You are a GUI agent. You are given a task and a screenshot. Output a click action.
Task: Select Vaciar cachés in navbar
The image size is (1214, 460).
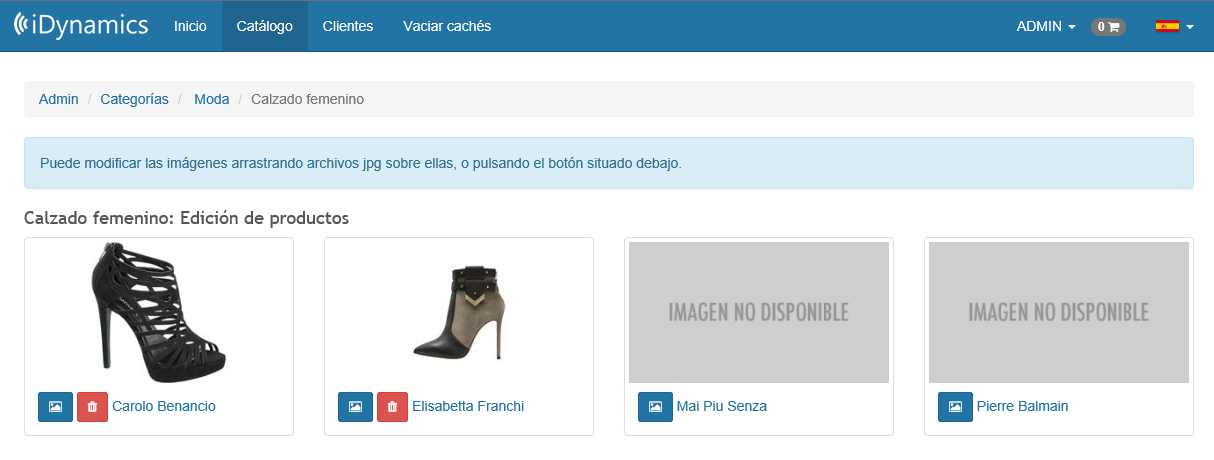click(447, 27)
